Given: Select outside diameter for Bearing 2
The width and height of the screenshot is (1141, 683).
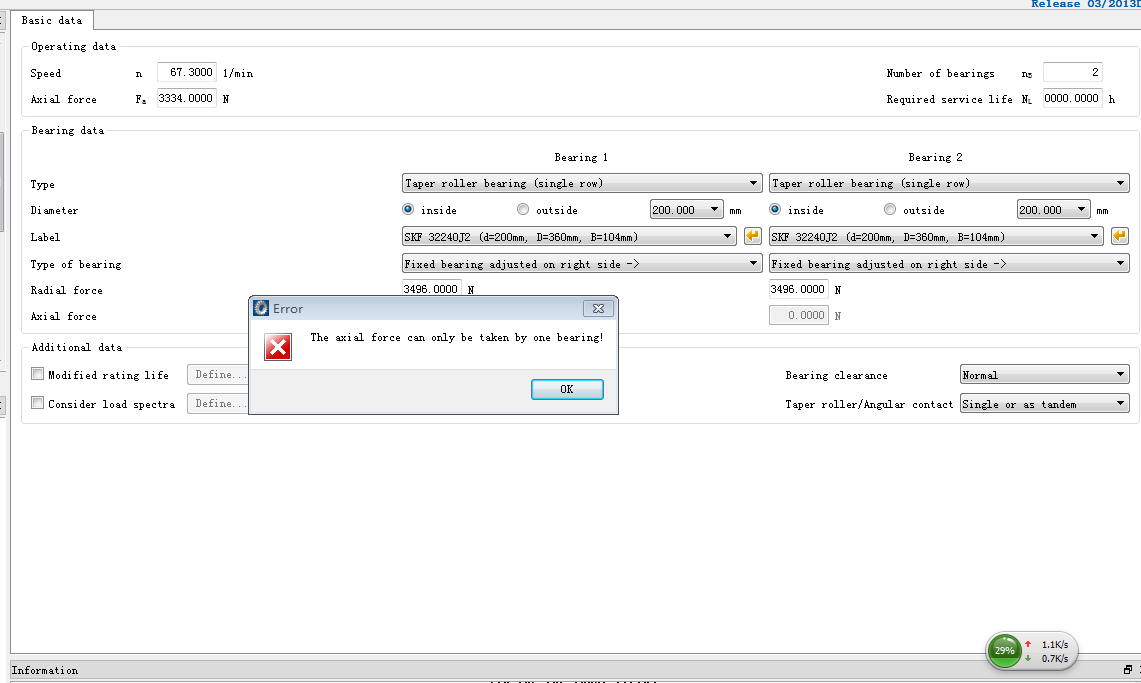Looking at the screenshot, I should click(x=889, y=209).
